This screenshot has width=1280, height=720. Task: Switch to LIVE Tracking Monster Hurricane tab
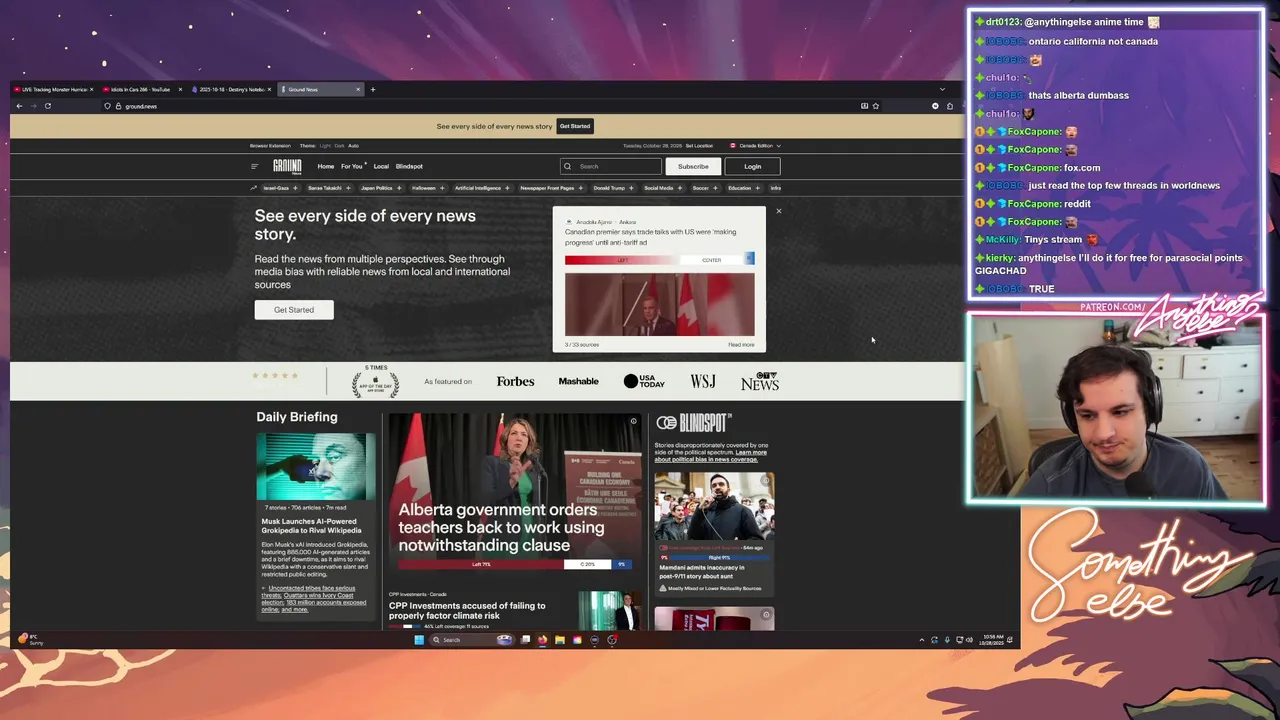tap(52, 89)
